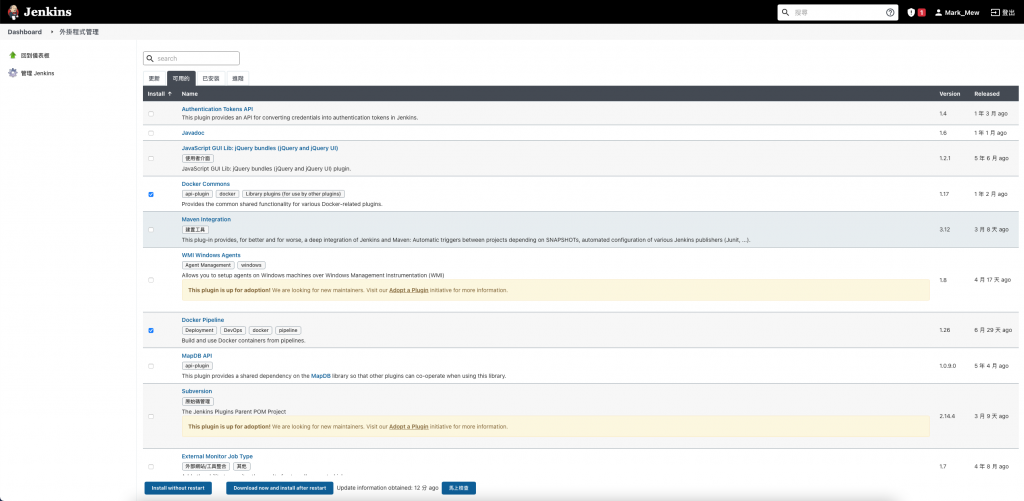
Task: Click the 管理 Jenkins sidebar link
Action: [x=37, y=73]
